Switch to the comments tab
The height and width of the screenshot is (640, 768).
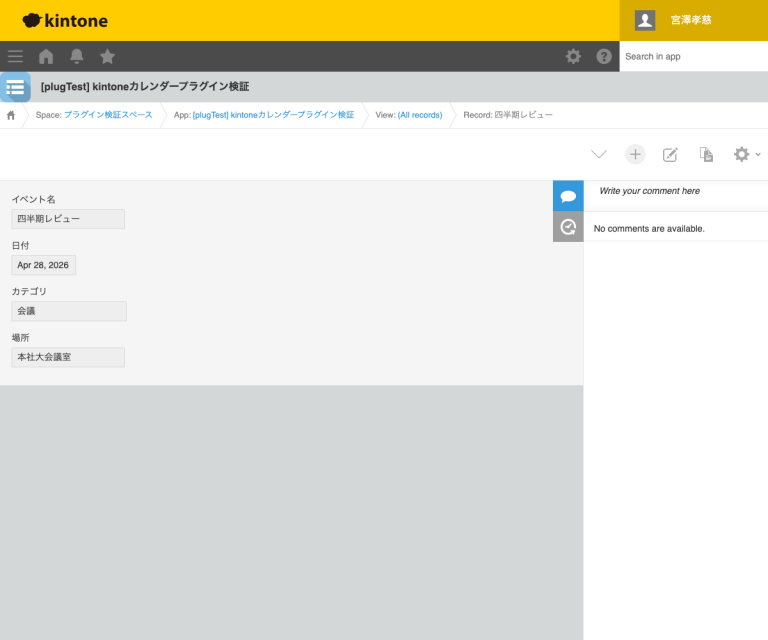(568, 196)
